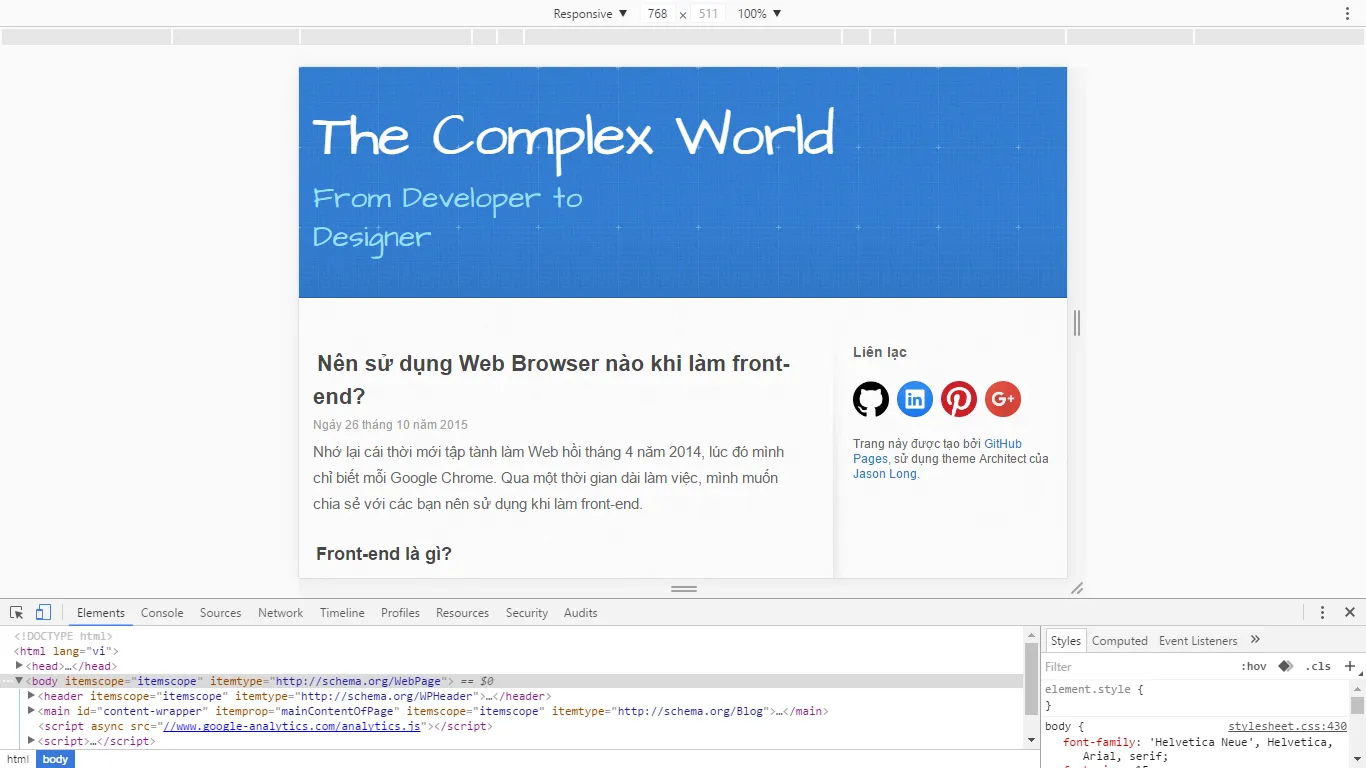Click the LinkedIn icon on the page
Viewport: 1366px width, 768px height.
click(914, 398)
